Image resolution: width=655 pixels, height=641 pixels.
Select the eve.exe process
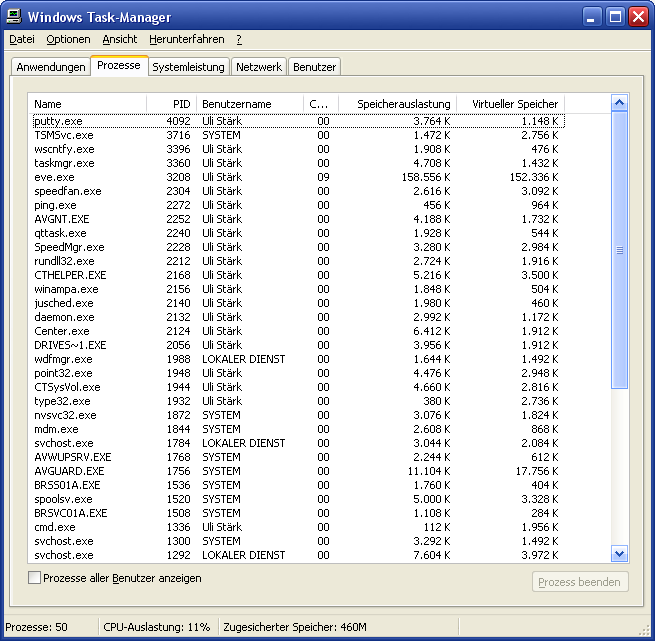coord(298,177)
